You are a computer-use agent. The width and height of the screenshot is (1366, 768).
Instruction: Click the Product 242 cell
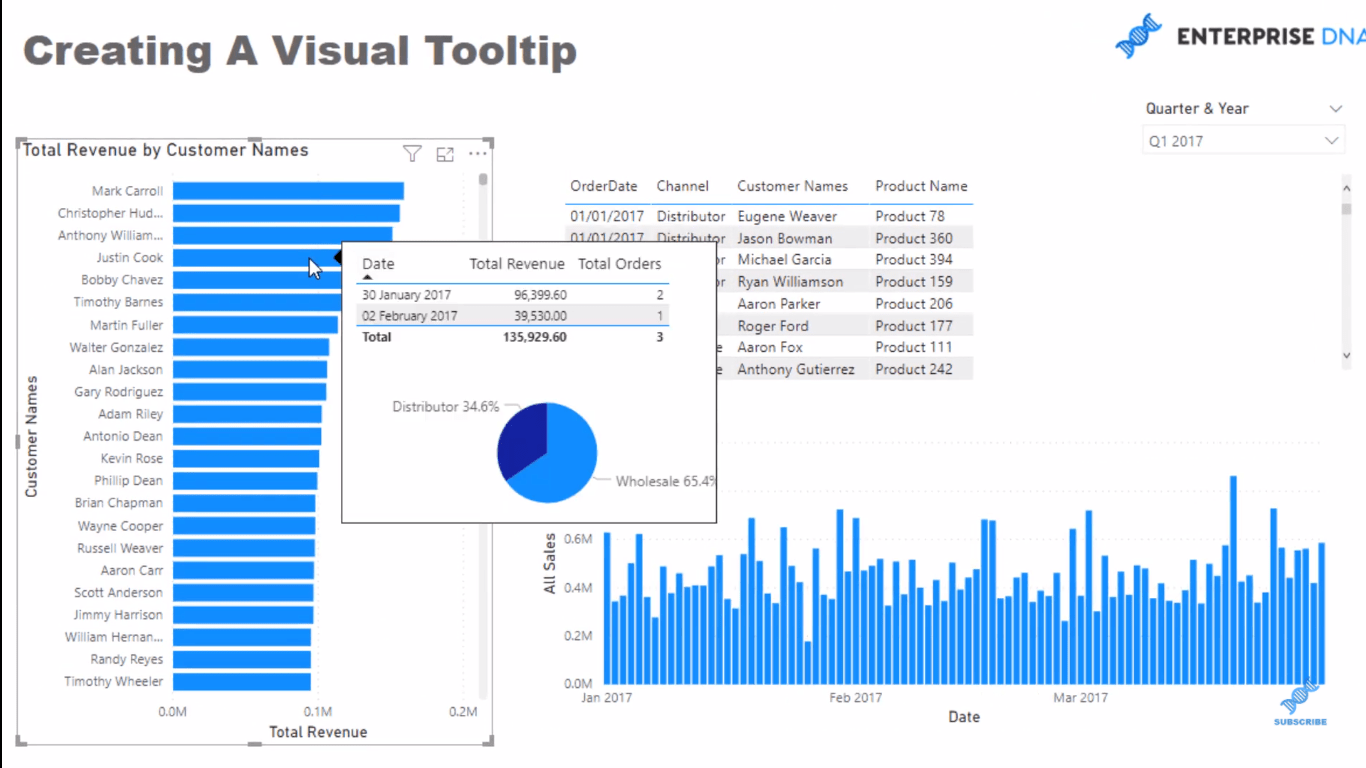coord(914,369)
